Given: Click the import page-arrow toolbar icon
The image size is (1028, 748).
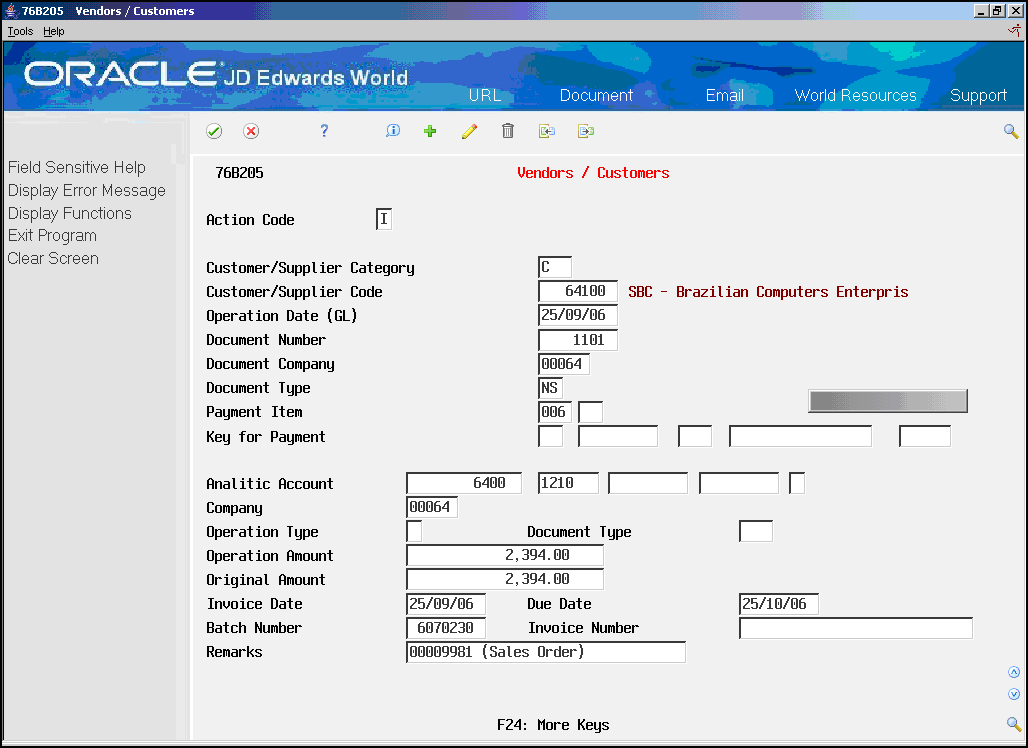Looking at the screenshot, I should point(547,131).
